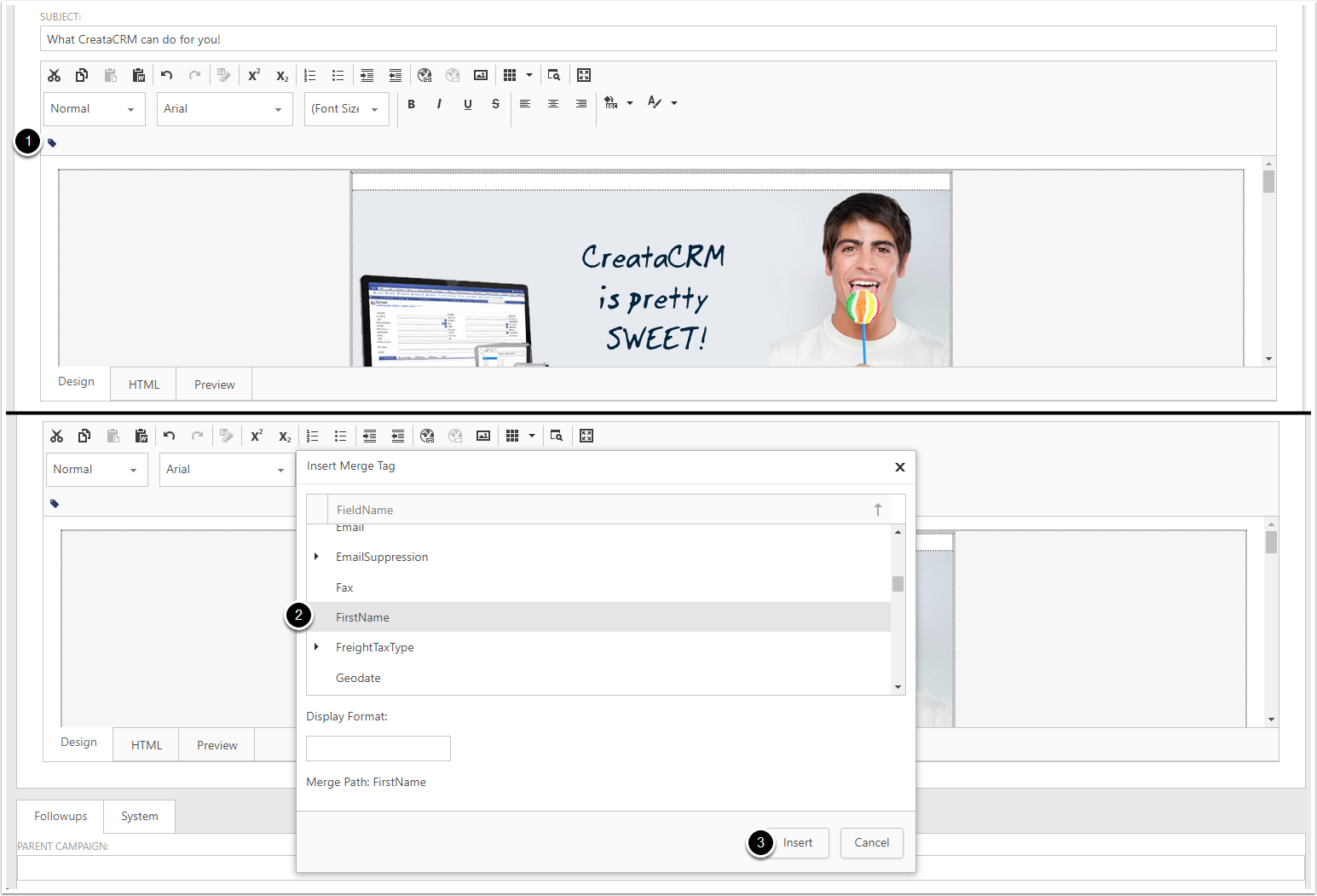Open Arial font dropdown in top editor

225,109
